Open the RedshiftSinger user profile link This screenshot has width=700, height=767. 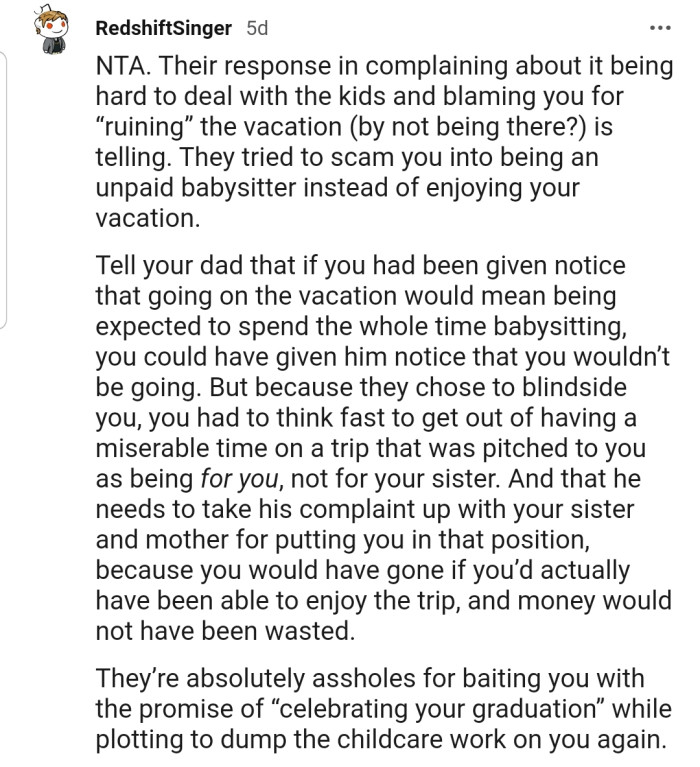coord(165,29)
